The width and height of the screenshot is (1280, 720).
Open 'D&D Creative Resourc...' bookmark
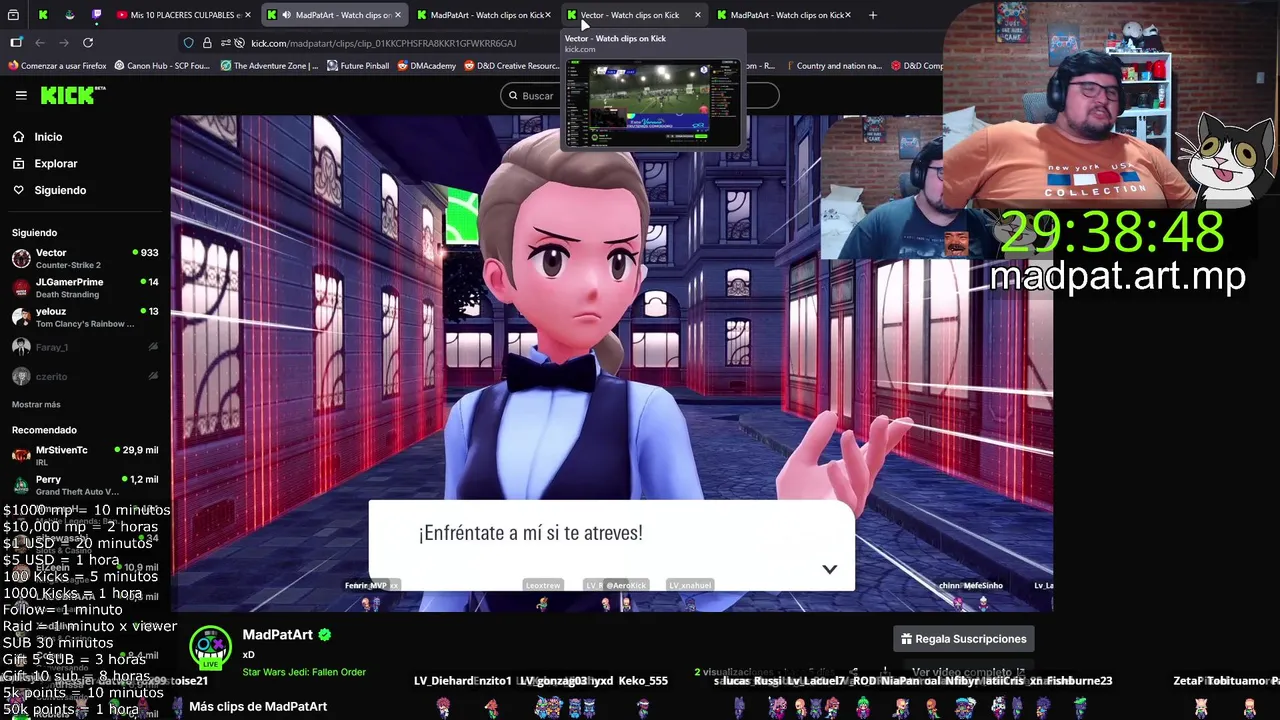510,66
